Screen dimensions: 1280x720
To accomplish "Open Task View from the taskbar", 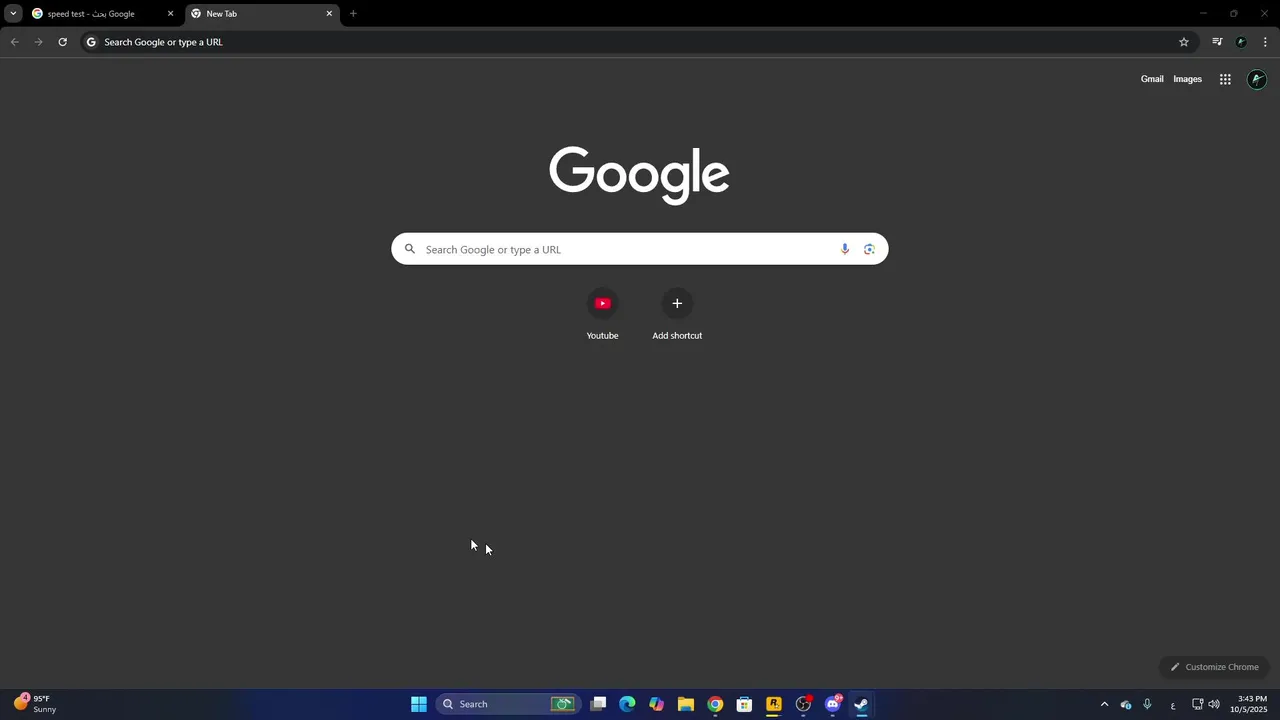I will [x=598, y=704].
